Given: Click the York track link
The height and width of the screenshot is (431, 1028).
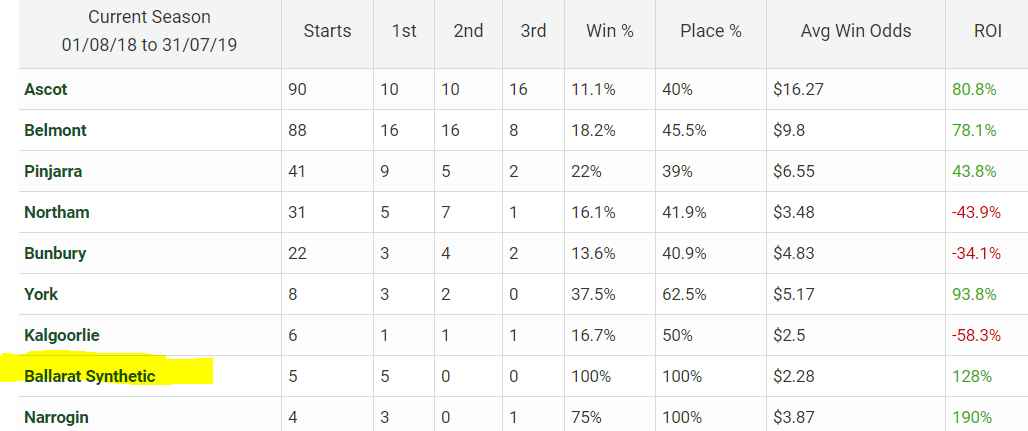Looking at the screenshot, I should [41, 294].
